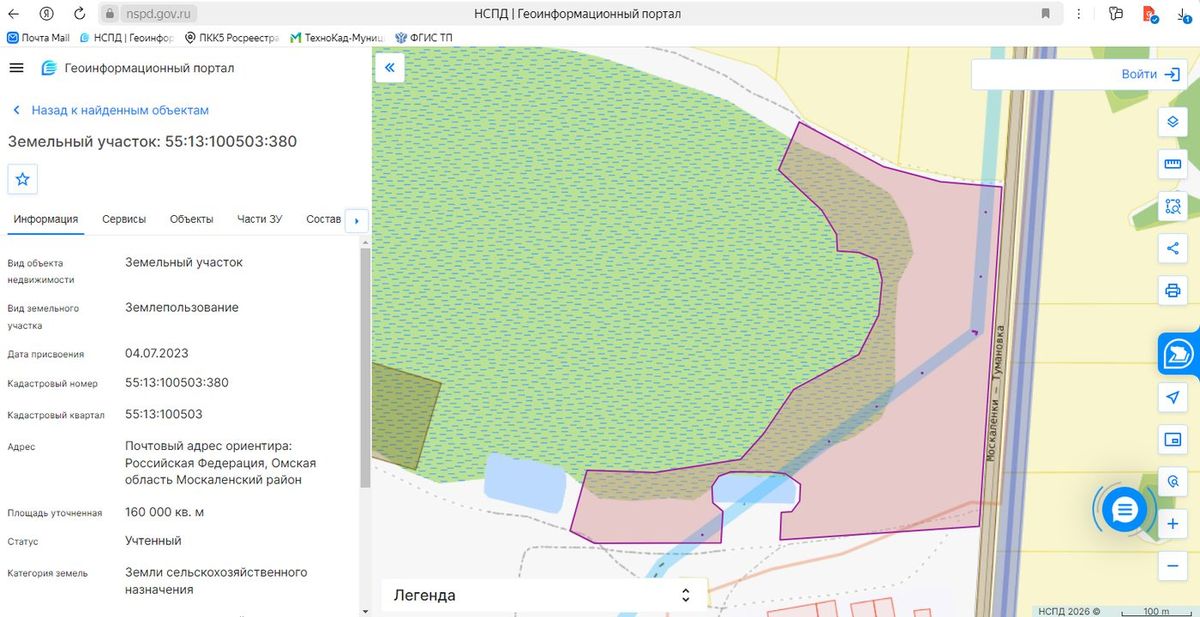Select the ruler measurement tool

tap(1173, 164)
